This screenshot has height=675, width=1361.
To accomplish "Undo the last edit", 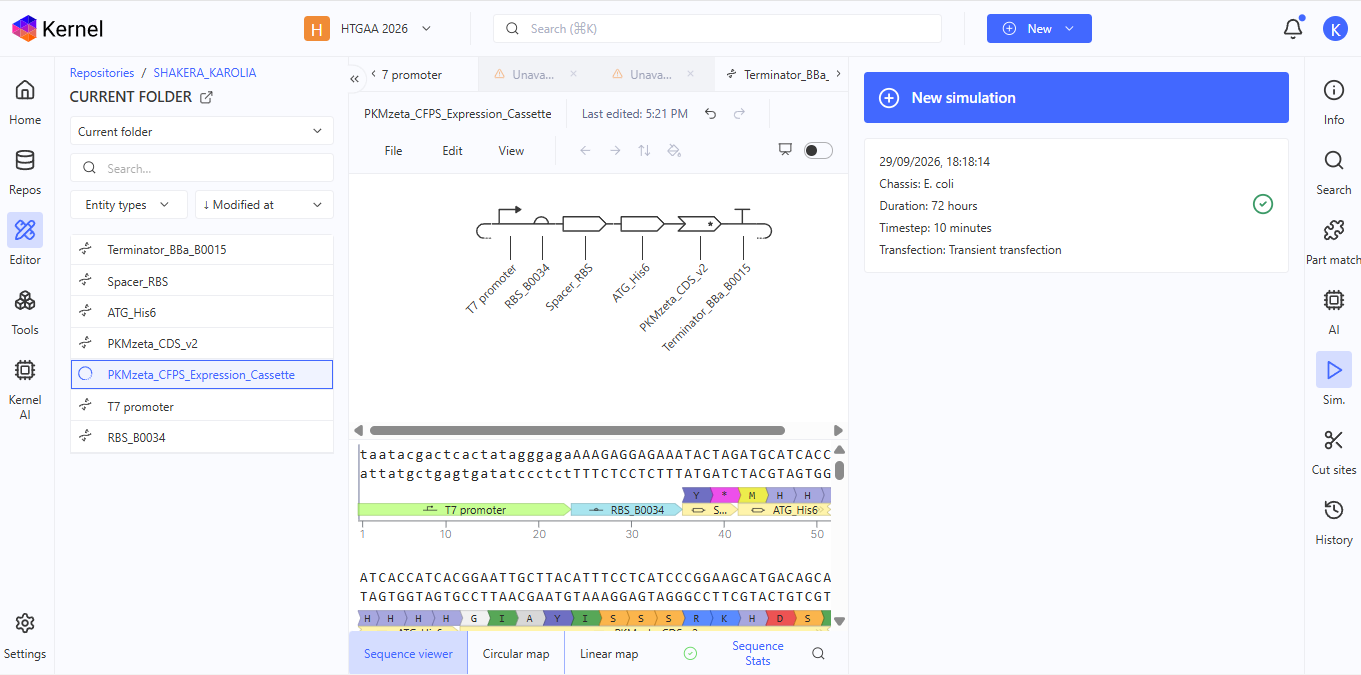I will (x=710, y=114).
